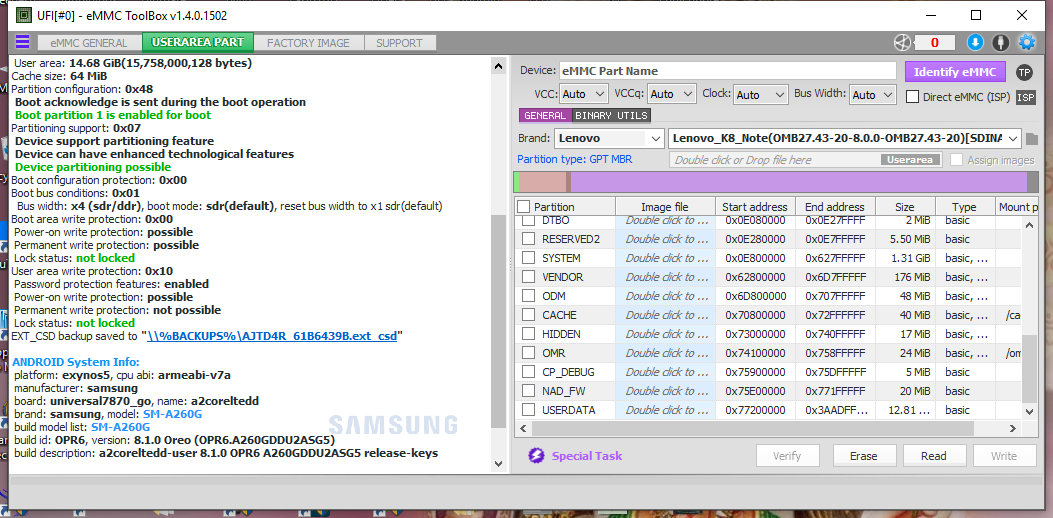This screenshot has height=518, width=1053.
Task: Click the Verify button
Action: 786,456
